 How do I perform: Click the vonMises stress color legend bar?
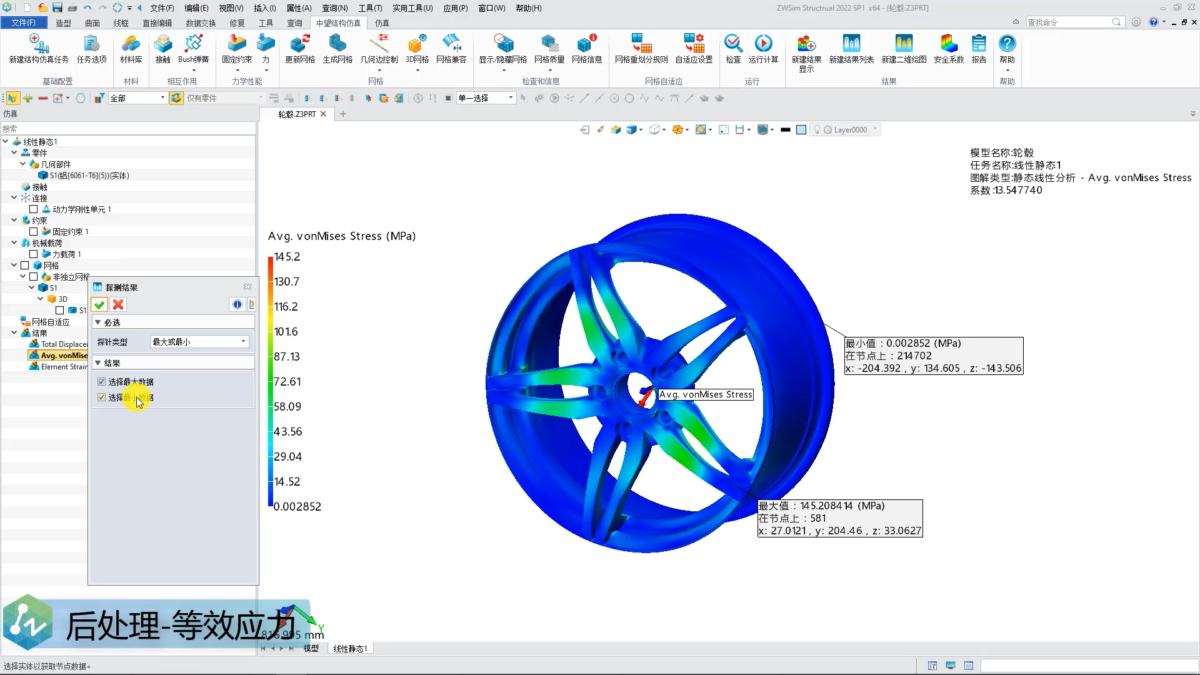coord(271,381)
